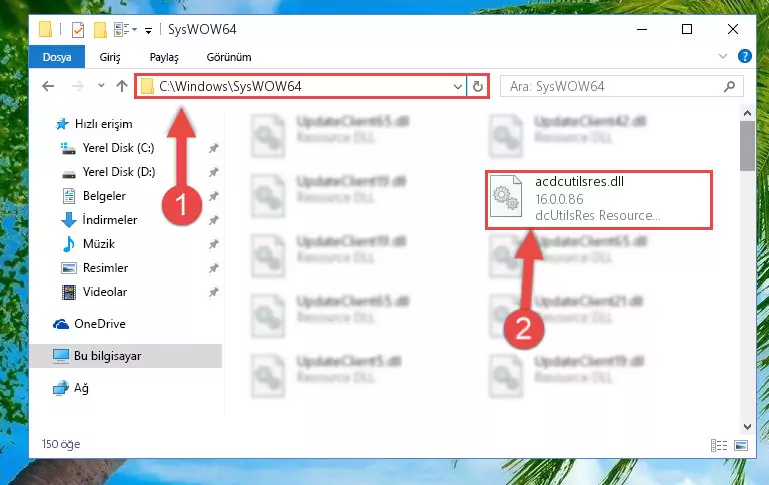Click the forward navigation arrow
Image resolution: width=769 pixels, height=485 pixels.
tap(77, 86)
